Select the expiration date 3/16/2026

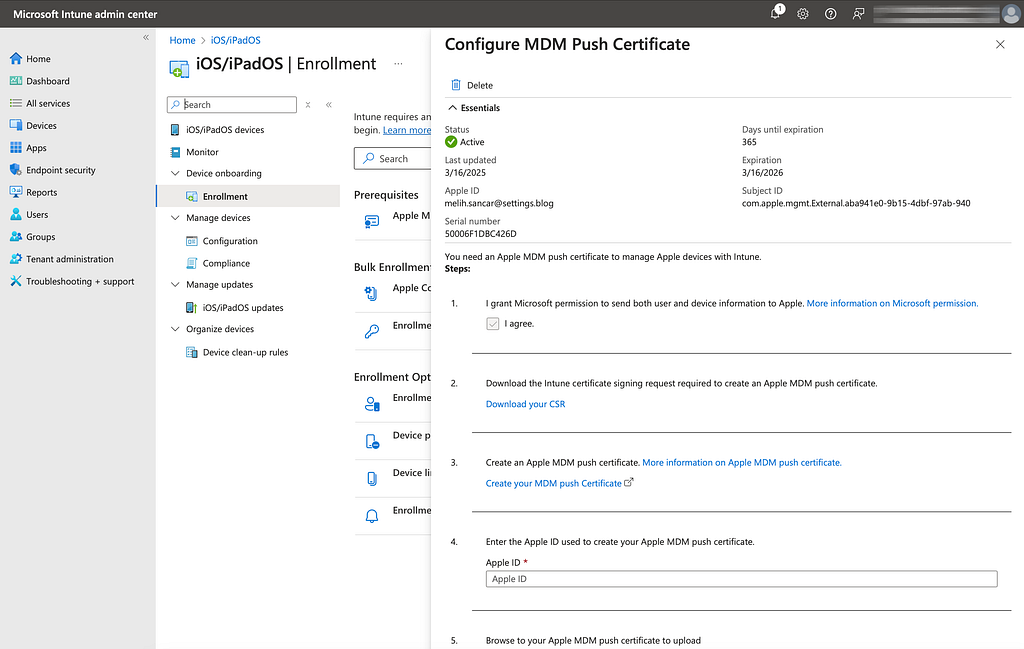[762, 173]
